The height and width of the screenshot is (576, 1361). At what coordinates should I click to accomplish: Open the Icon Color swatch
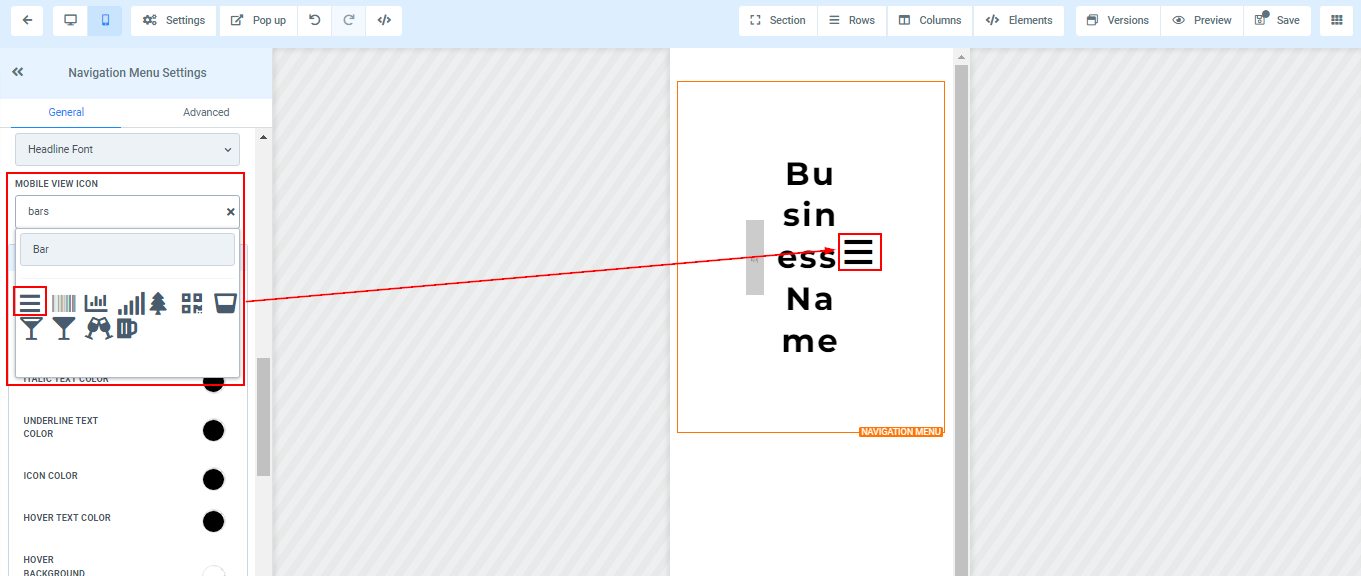click(213, 479)
